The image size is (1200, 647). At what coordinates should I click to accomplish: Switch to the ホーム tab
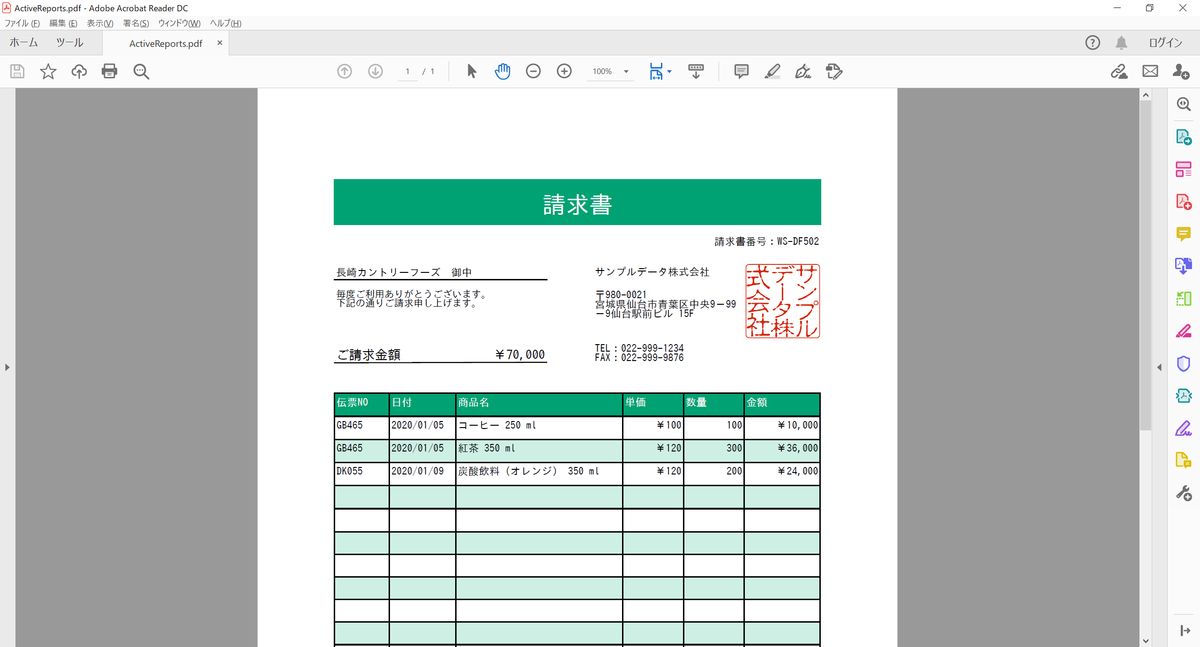click(24, 43)
